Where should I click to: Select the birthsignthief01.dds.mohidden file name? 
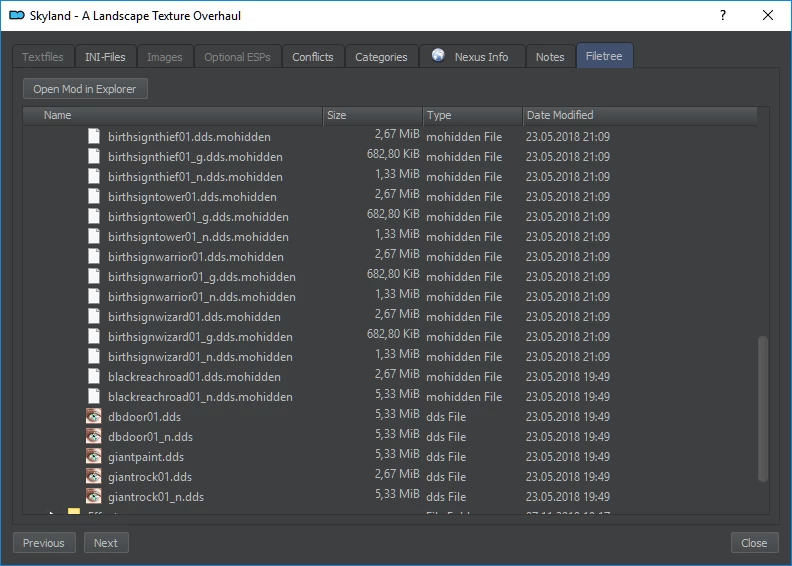[189, 137]
